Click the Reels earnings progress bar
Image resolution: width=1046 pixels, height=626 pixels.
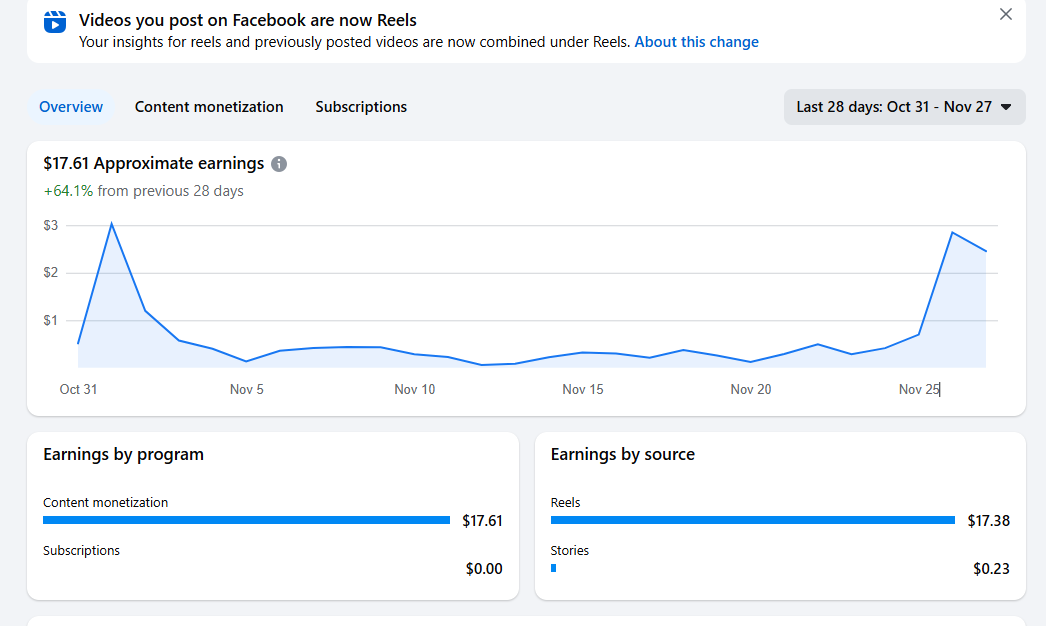pos(752,520)
